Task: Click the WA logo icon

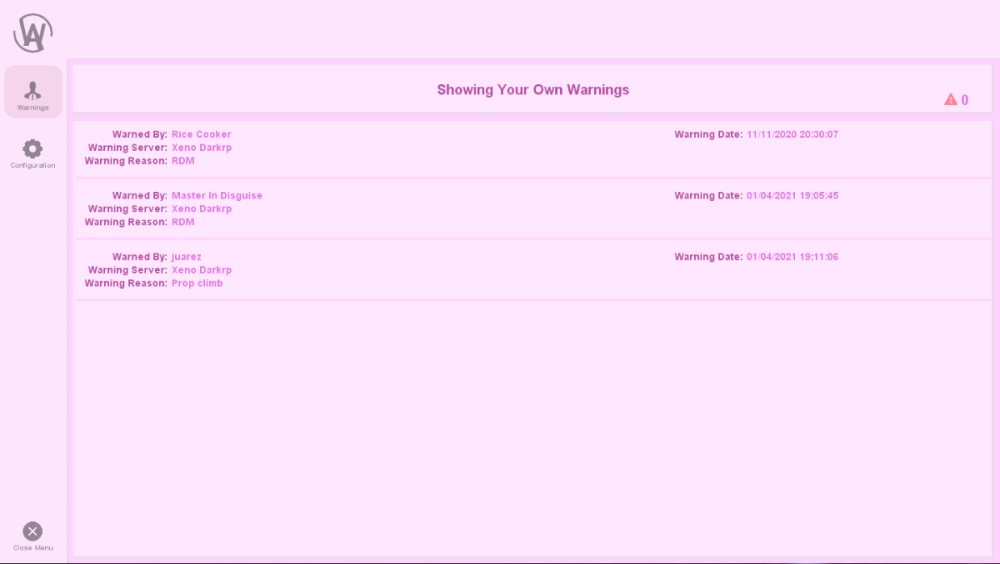Action: [x=32, y=33]
